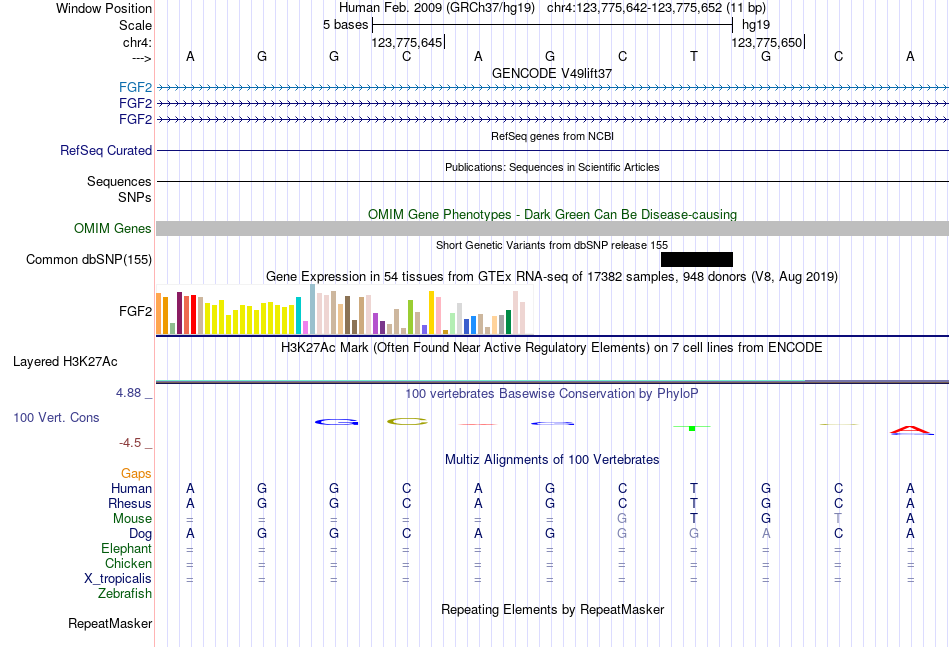Select the X_tropicalis alignment row label
Image resolution: width=950 pixels, height=647 pixels.
[118, 579]
